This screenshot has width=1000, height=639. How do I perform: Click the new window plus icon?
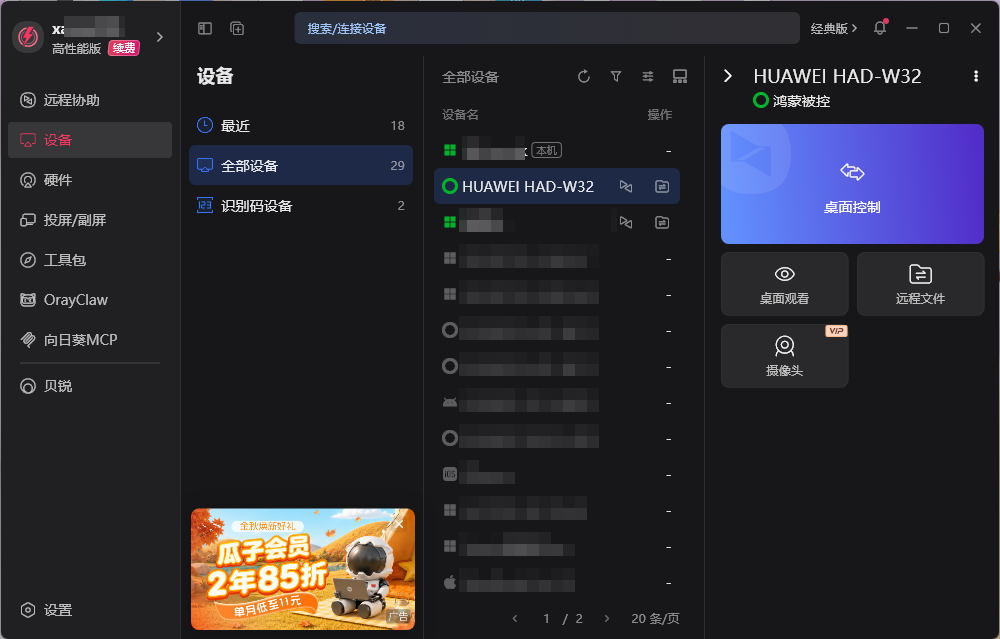pyautogui.click(x=237, y=28)
